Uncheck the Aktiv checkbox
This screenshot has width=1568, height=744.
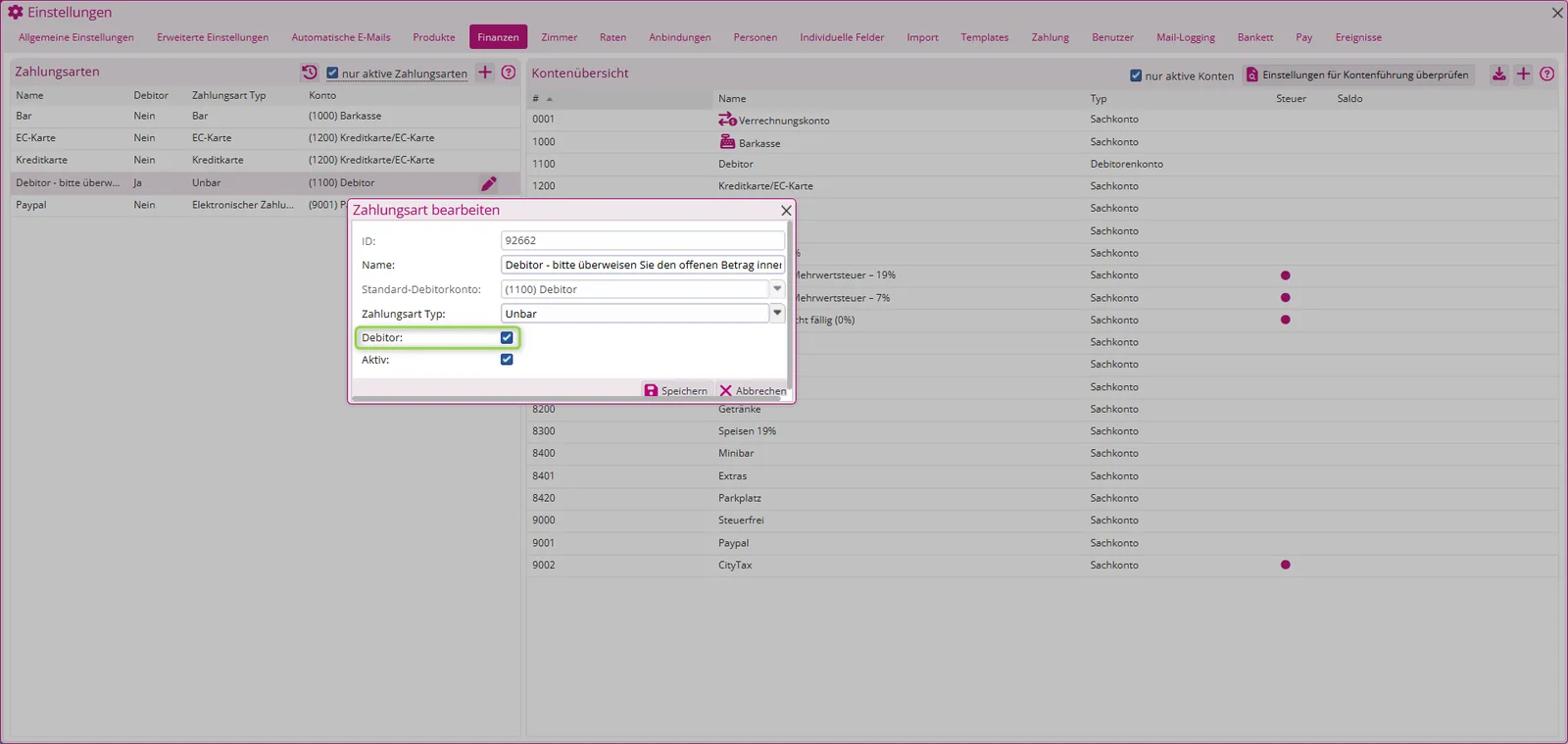[507, 360]
